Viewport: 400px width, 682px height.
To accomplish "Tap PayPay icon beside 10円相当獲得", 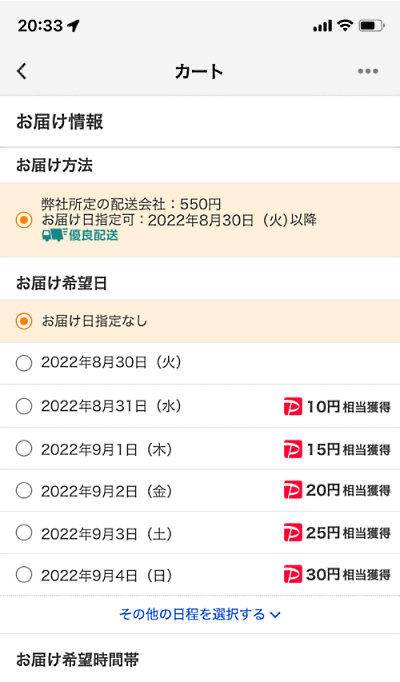I will [293, 407].
